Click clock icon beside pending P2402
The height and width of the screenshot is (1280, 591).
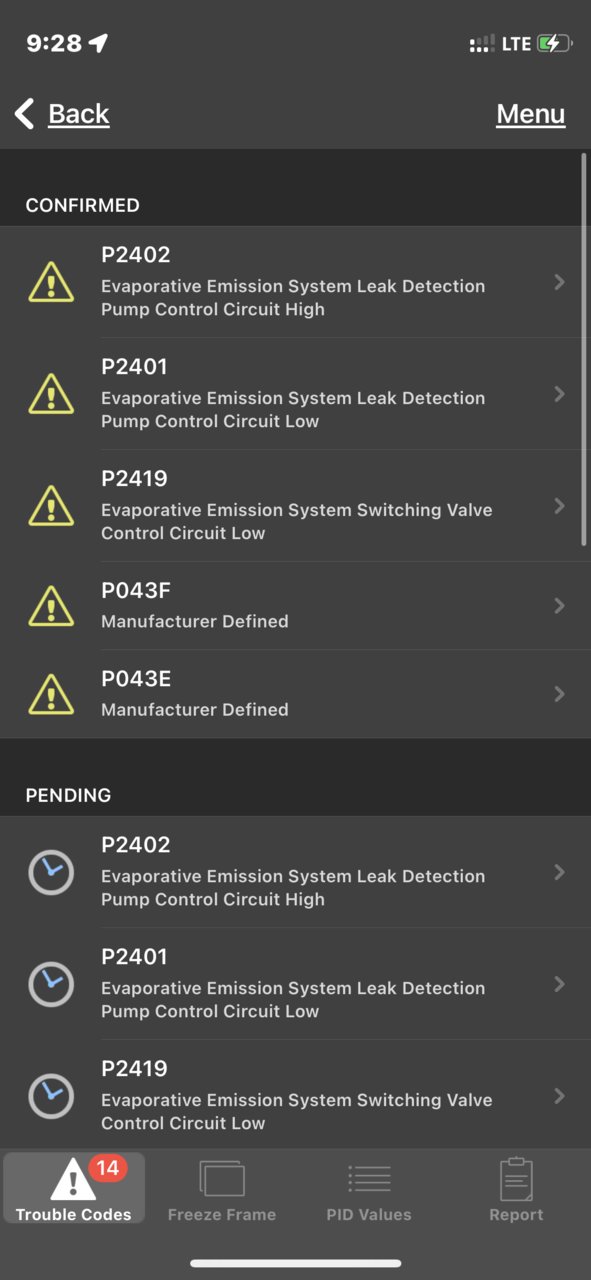pyautogui.click(x=51, y=872)
